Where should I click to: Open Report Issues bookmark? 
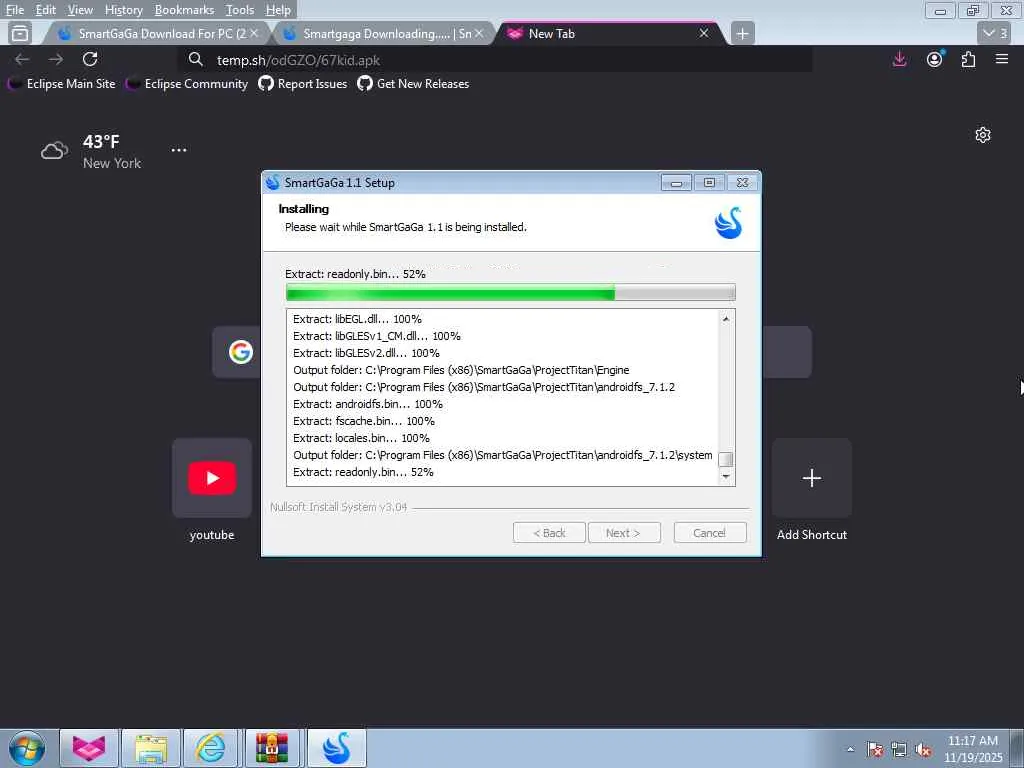click(303, 84)
